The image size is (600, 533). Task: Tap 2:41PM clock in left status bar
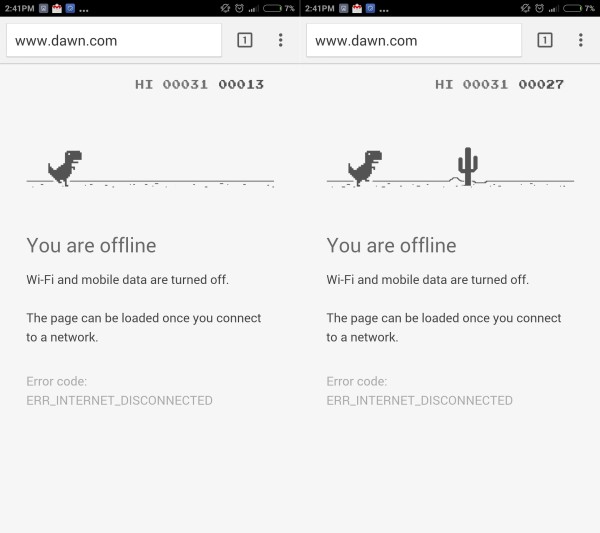click(19, 8)
